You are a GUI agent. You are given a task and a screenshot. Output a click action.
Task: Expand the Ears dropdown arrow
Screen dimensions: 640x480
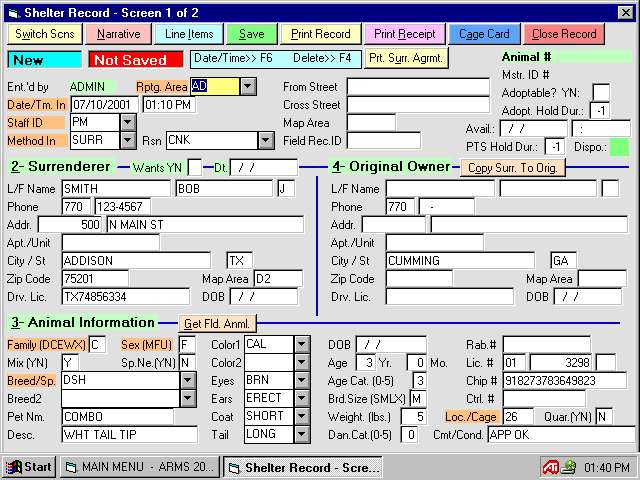click(302, 398)
